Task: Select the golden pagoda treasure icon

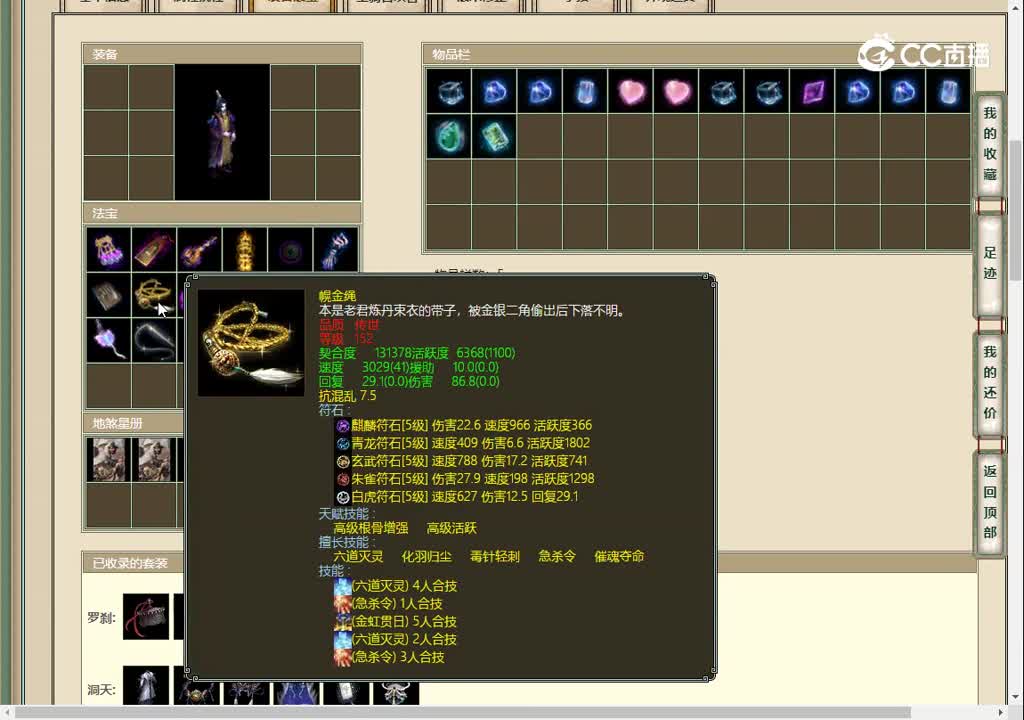Action: (x=245, y=250)
